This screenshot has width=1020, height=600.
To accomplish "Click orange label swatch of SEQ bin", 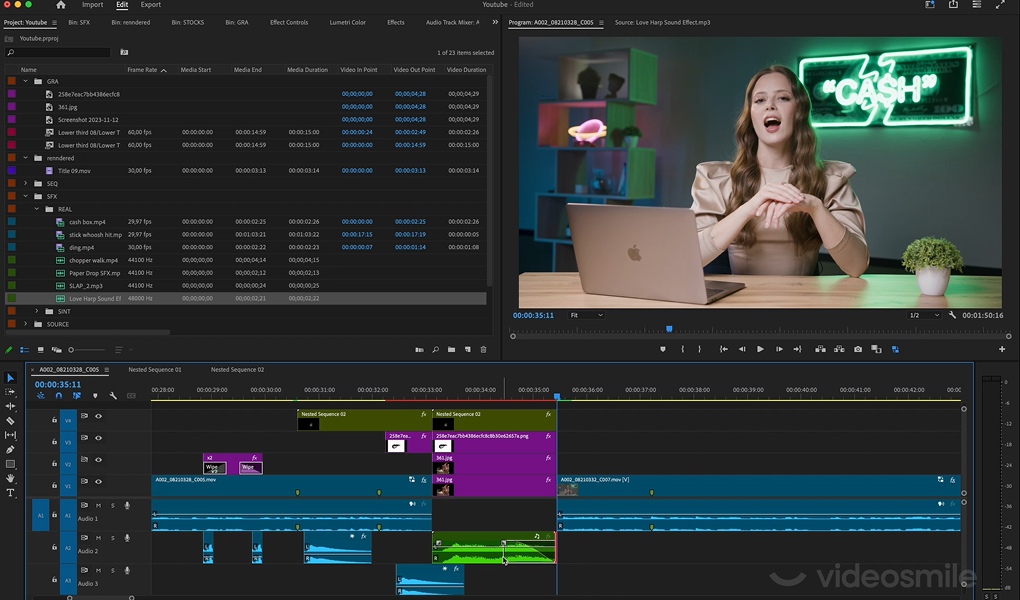I will (x=11, y=184).
